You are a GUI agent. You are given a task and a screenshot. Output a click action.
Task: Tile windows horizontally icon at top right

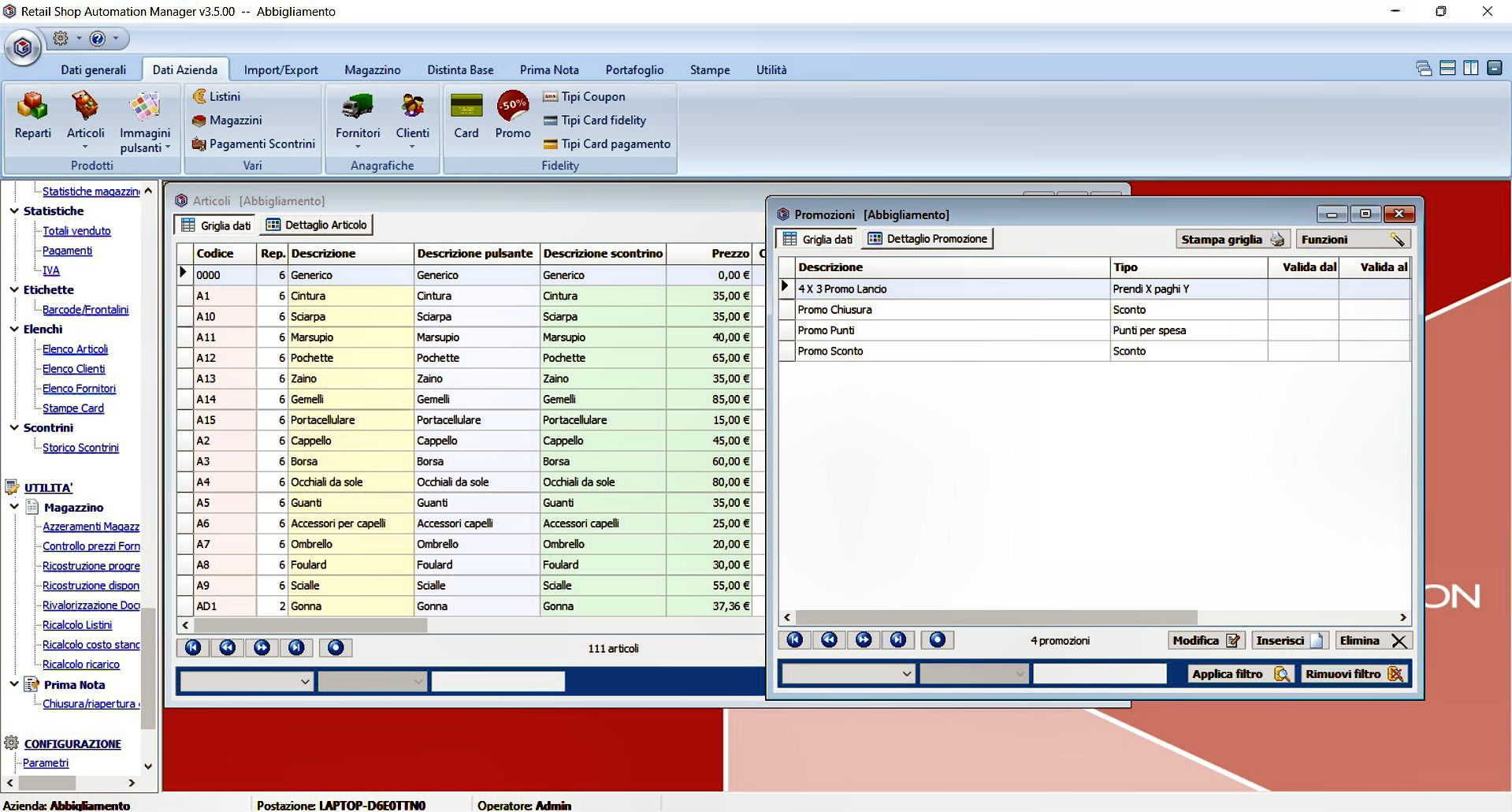1447,69
